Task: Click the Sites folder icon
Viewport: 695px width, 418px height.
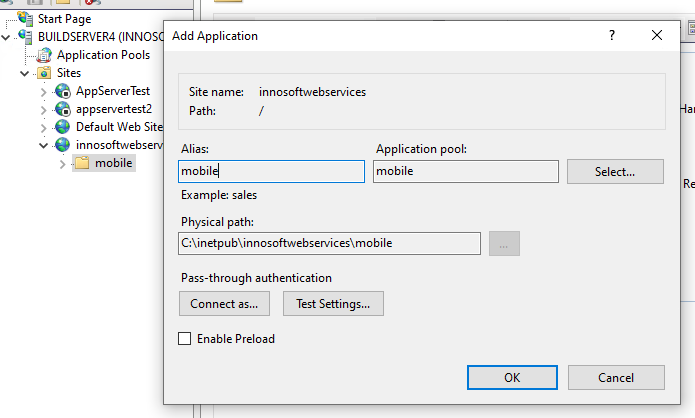Action: 44,73
